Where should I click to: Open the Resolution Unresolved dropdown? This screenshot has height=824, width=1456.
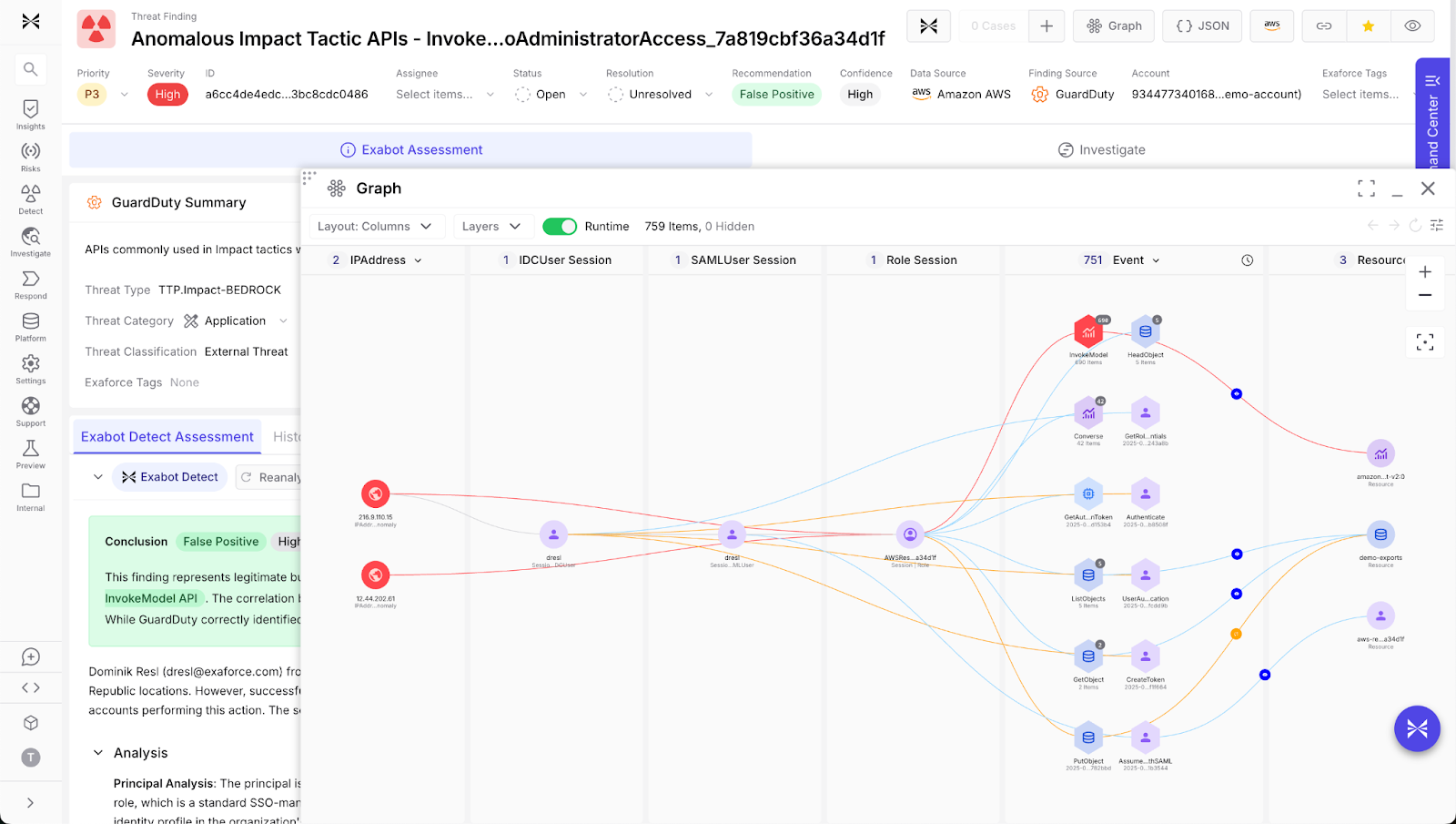click(x=661, y=94)
